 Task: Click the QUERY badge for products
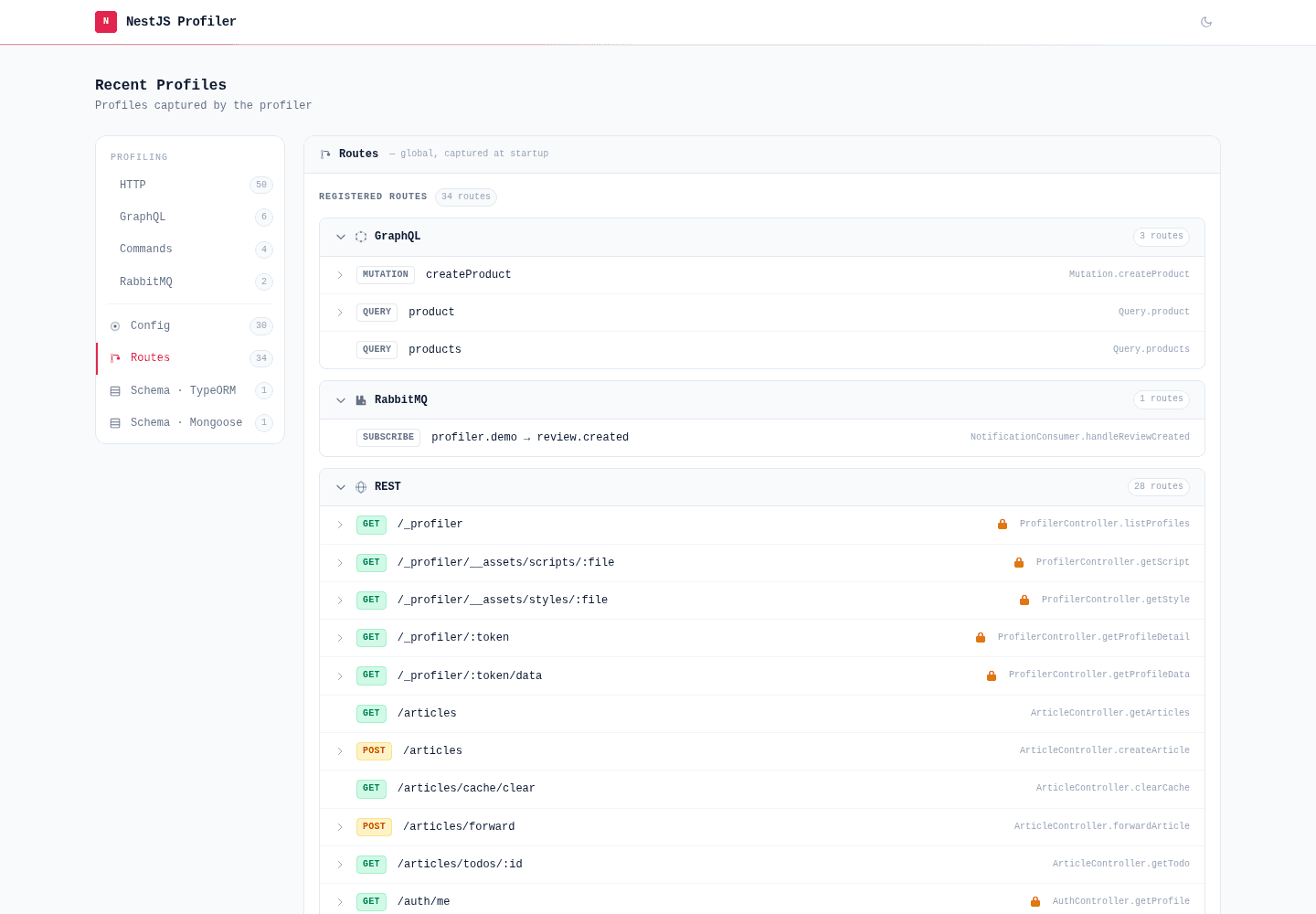(377, 350)
